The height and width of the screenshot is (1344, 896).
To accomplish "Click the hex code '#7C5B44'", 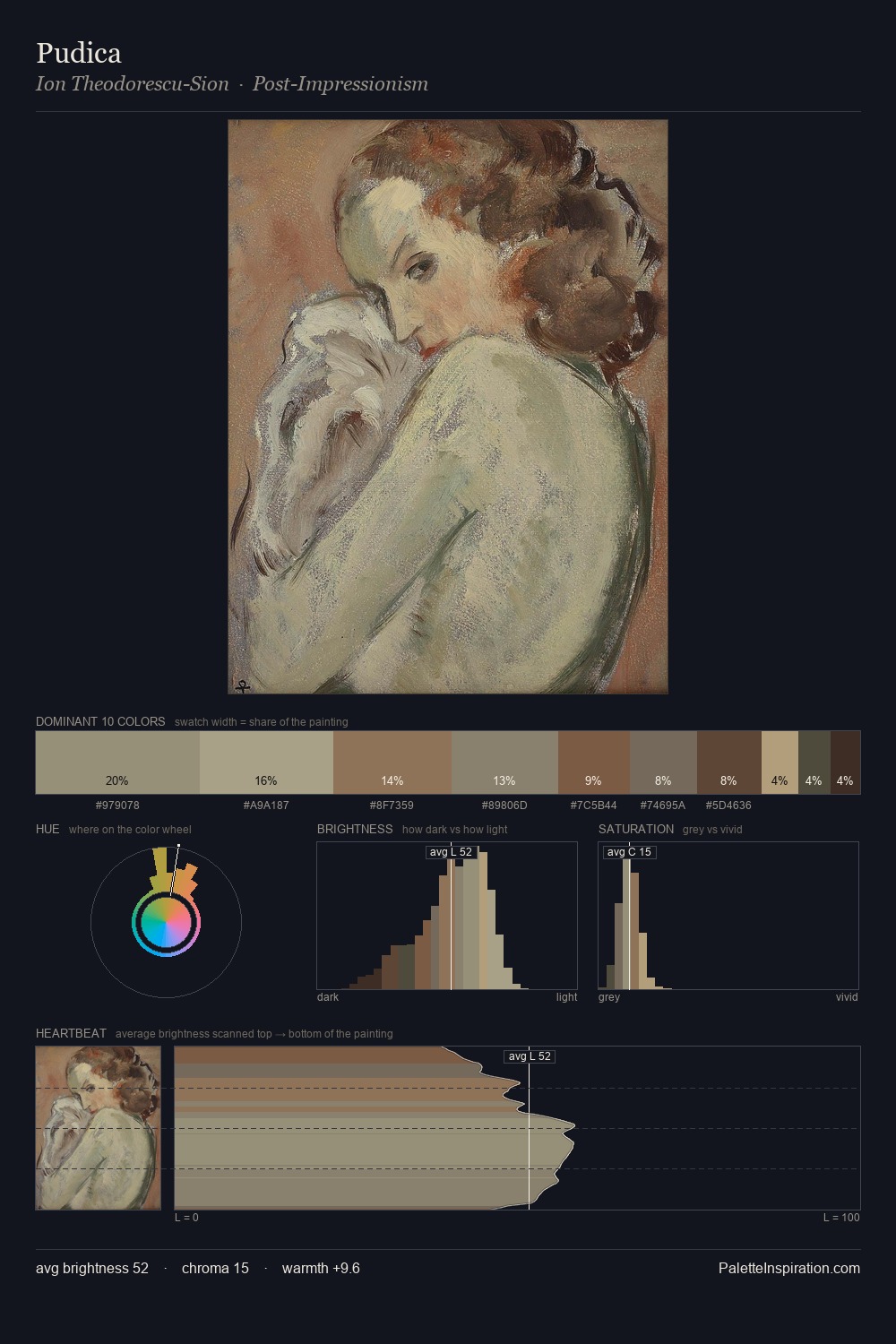I will point(594,806).
